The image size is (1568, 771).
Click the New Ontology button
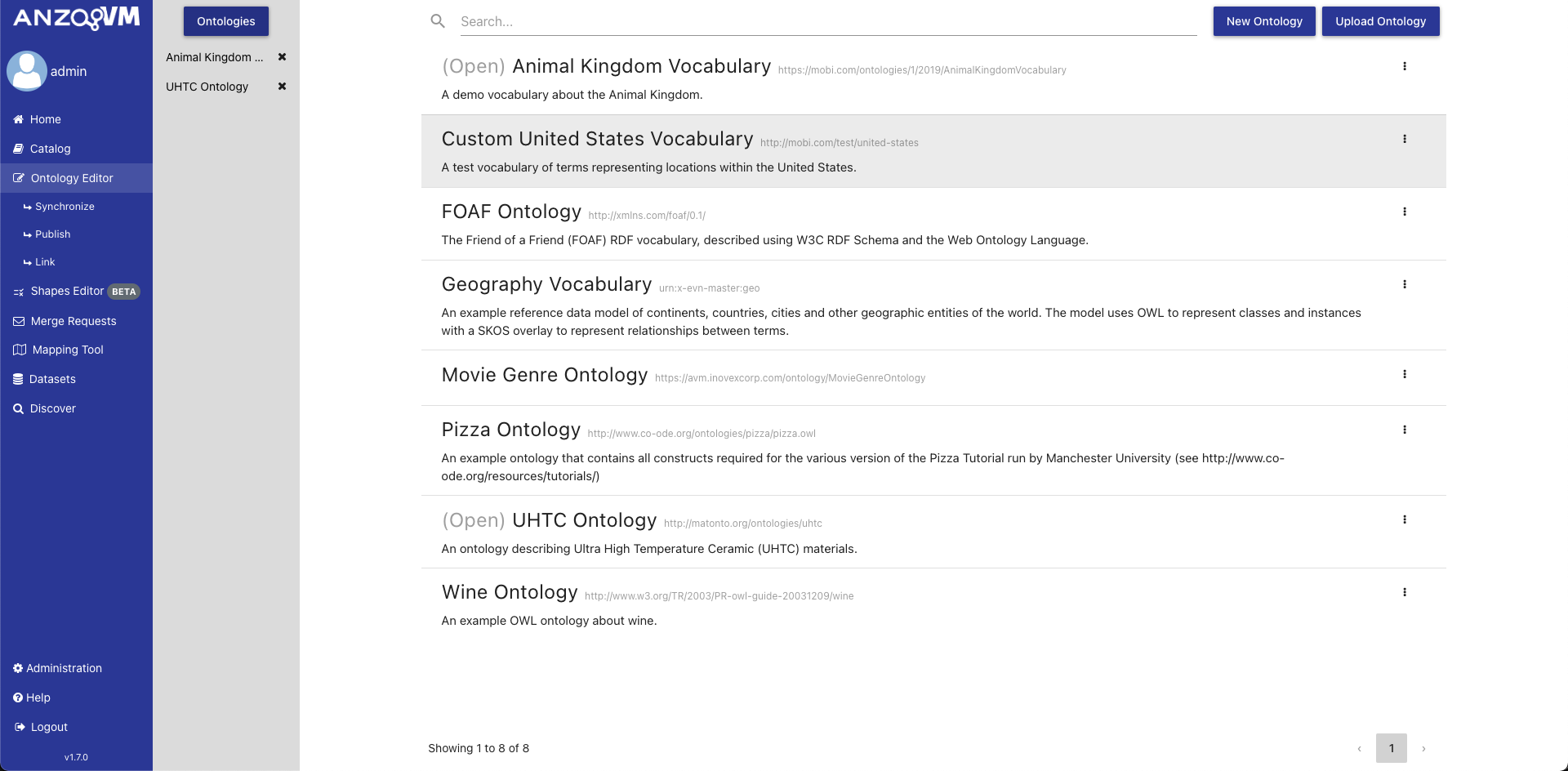click(x=1264, y=21)
